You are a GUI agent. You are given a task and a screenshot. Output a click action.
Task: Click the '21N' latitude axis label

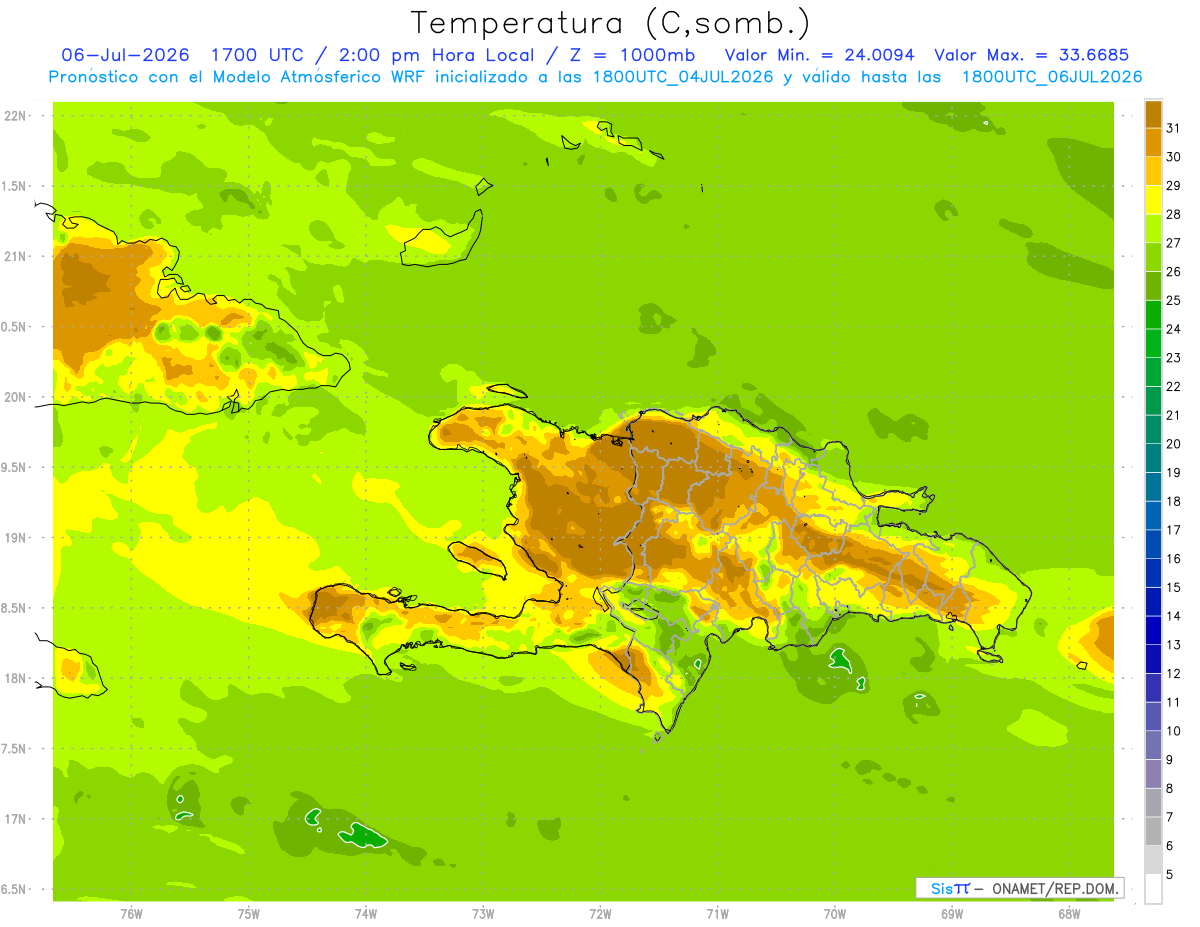point(15,256)
